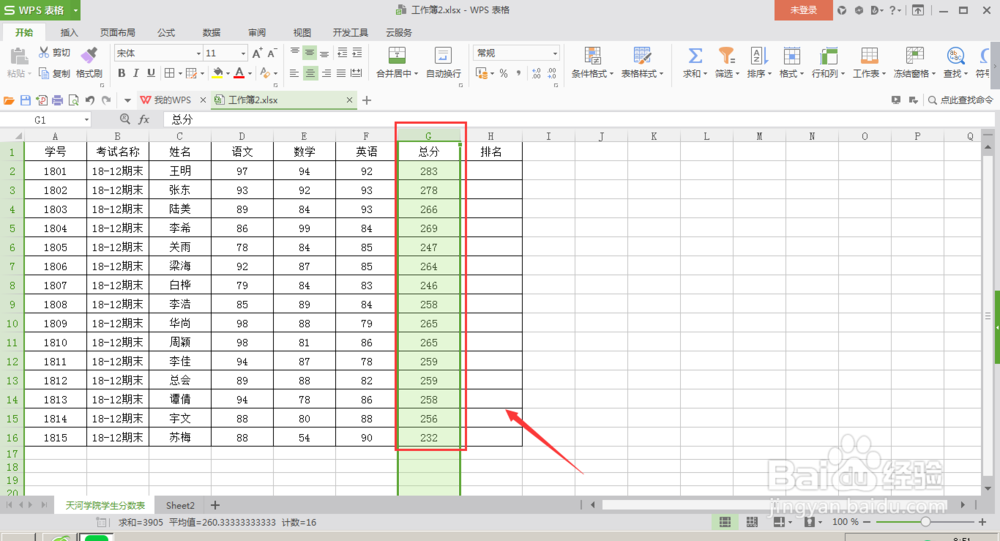This screenshot has width=1000, height=541.
Task: Click the 点此查找命令 search command box
Action: (x=960, y=100)
